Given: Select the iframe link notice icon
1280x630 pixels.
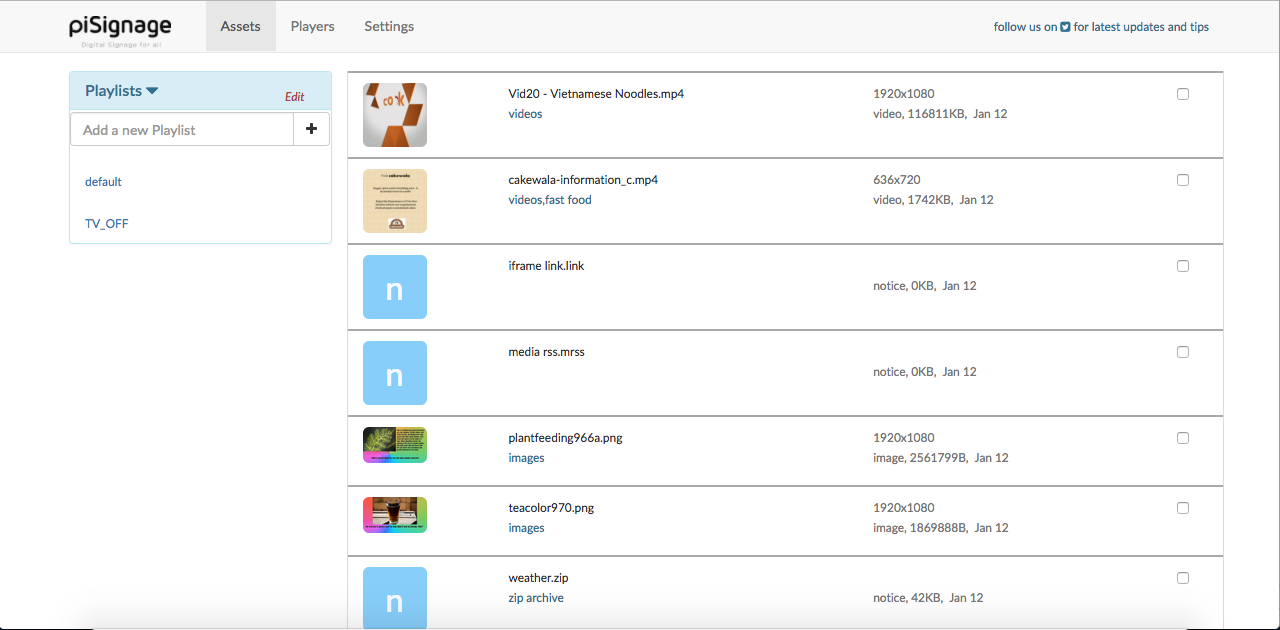Looking at the screenshot, I should click(394, 287).
